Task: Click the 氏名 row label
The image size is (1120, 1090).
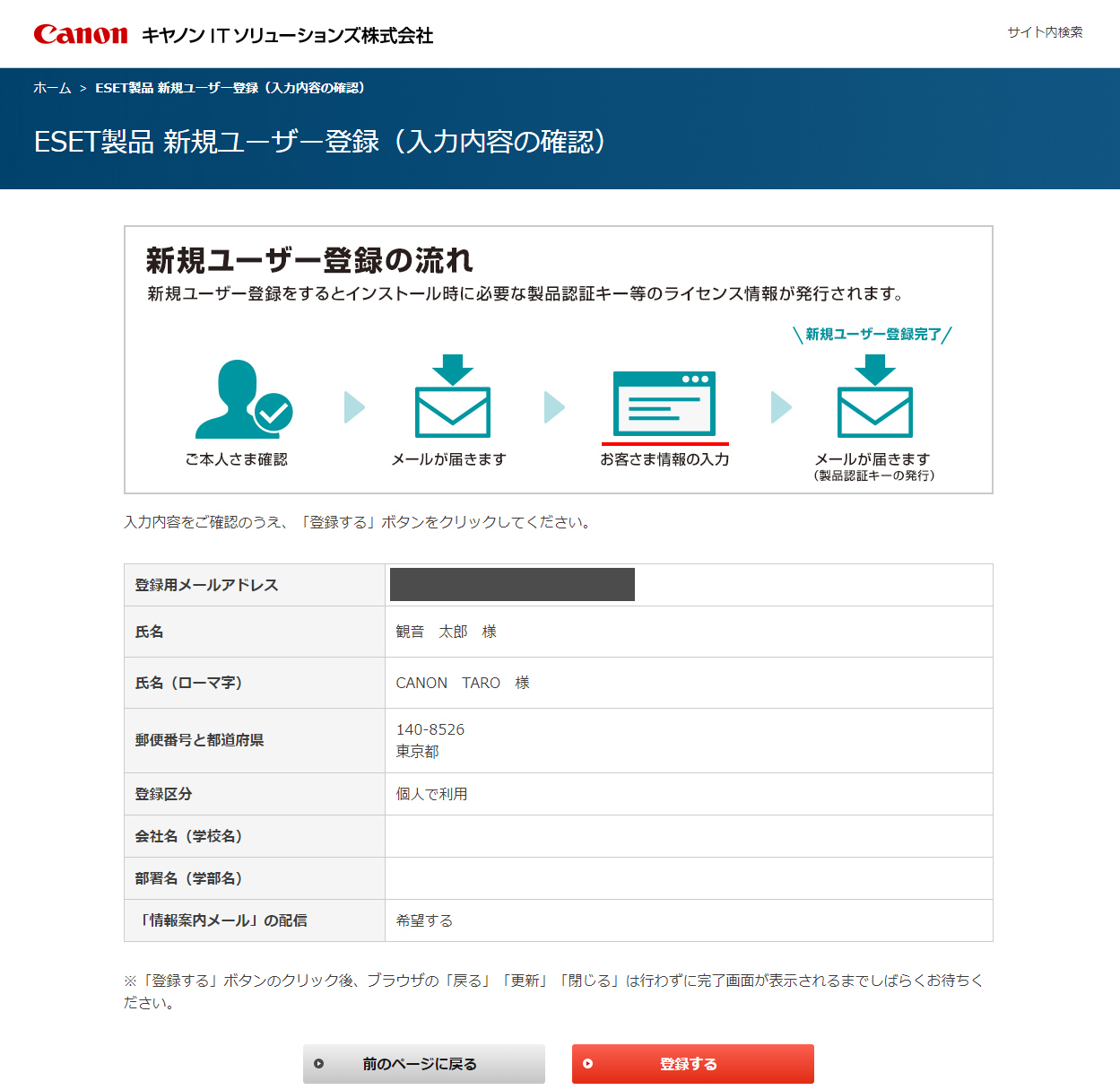Action: (x=149, y=632)
